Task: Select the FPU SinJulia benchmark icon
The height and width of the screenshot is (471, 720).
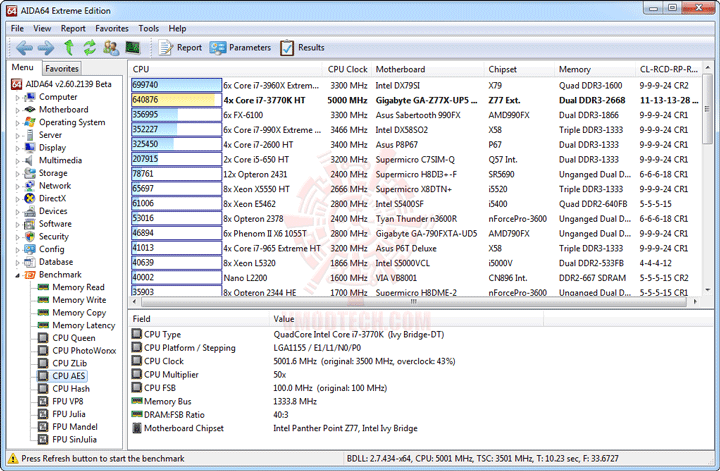Action: [x=43, y=439]
